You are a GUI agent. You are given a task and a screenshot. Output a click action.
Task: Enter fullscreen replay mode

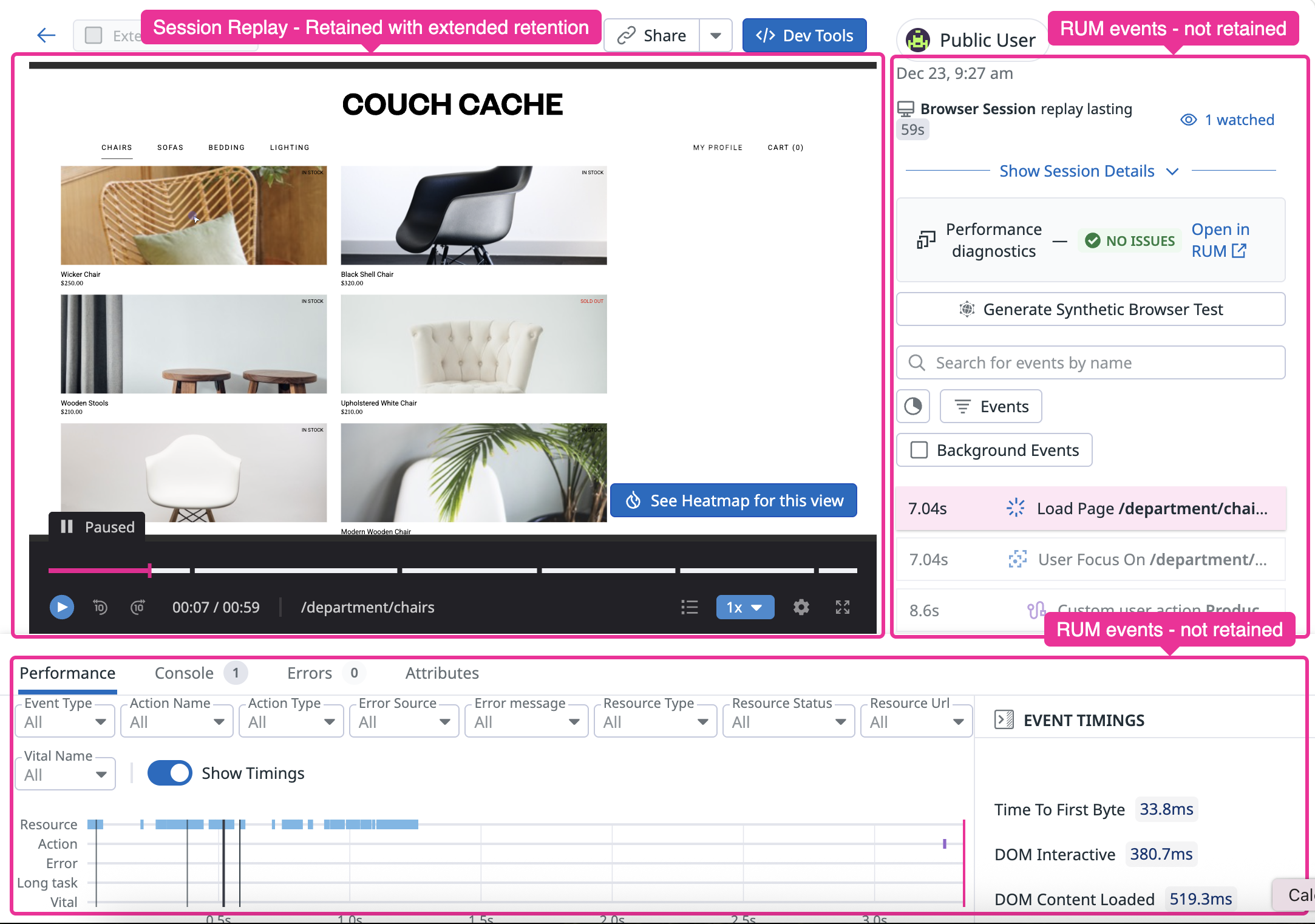(842, 607)
